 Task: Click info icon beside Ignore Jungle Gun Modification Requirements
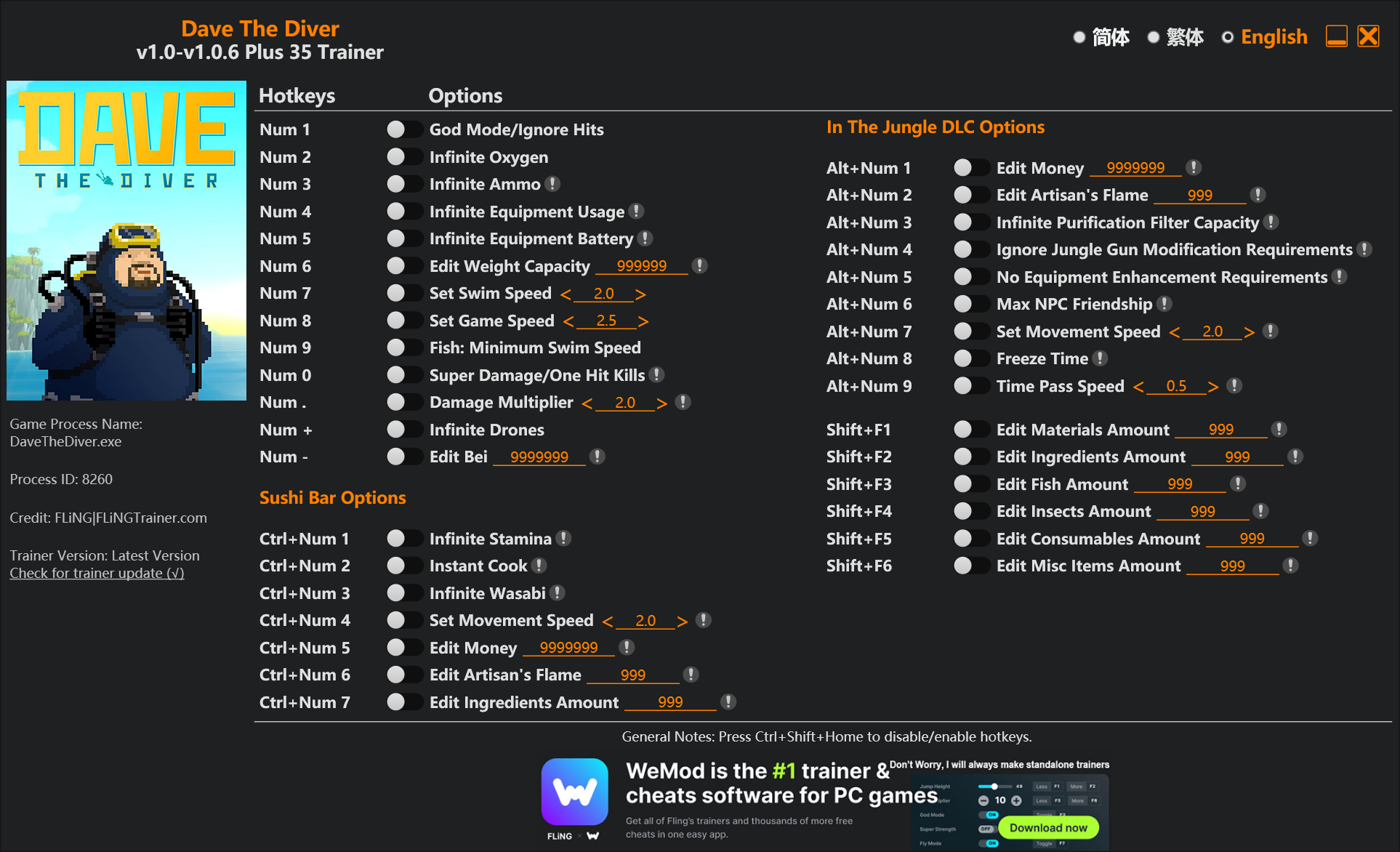click(x=1364, y=249)
